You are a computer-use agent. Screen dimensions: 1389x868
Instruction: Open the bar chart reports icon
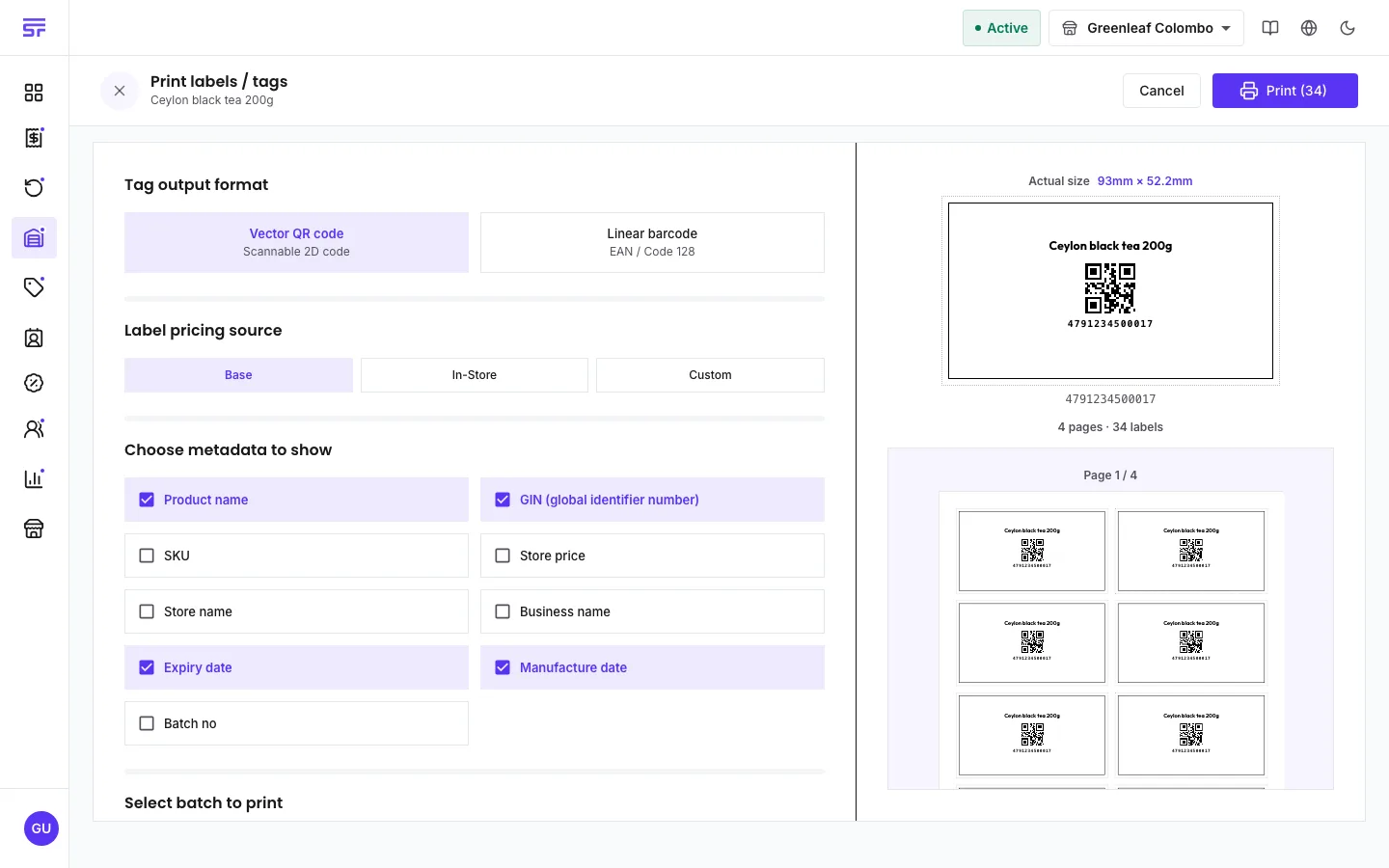[34, 478]
